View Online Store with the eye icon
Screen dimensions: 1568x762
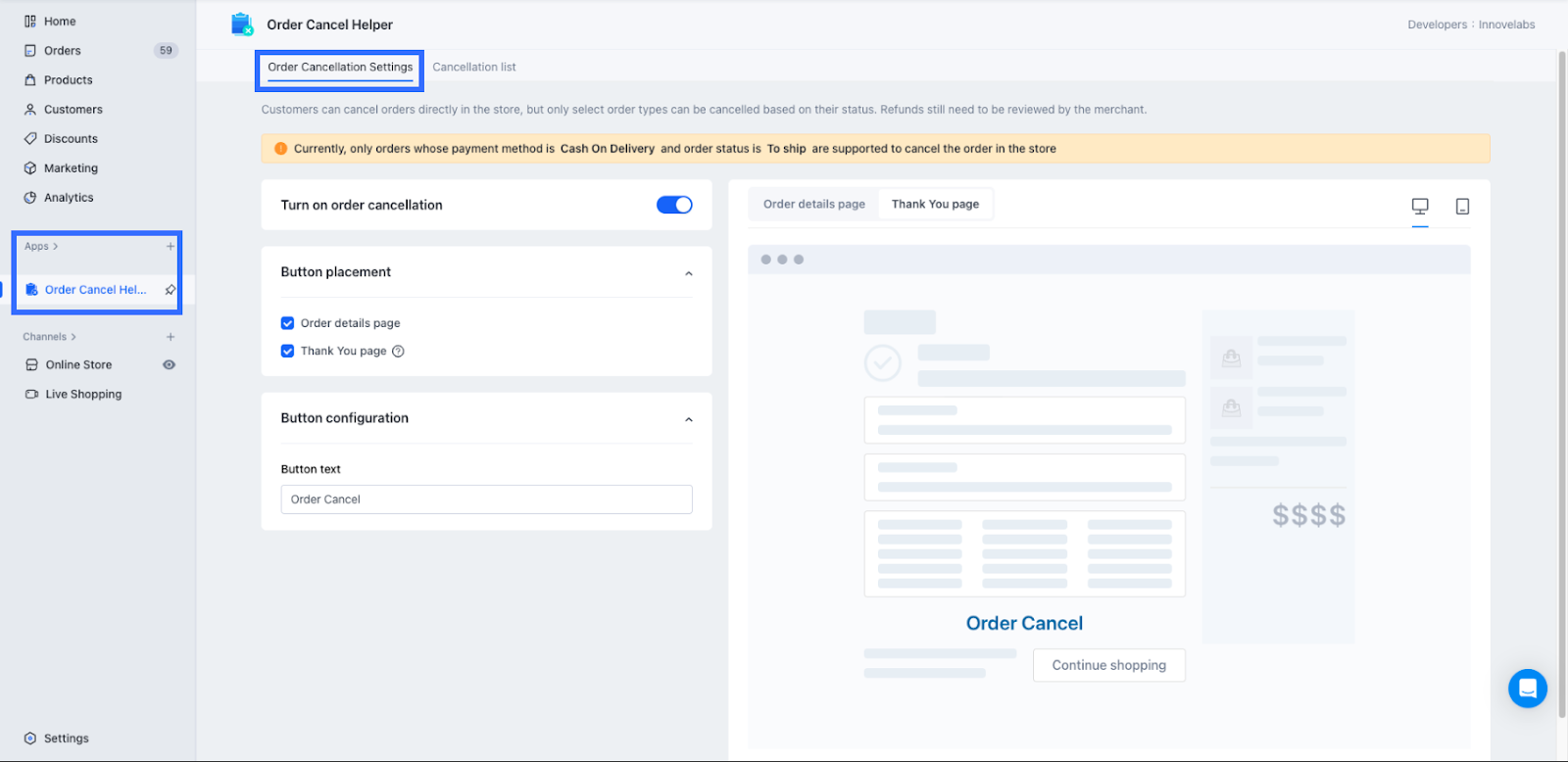pos(170,365)
